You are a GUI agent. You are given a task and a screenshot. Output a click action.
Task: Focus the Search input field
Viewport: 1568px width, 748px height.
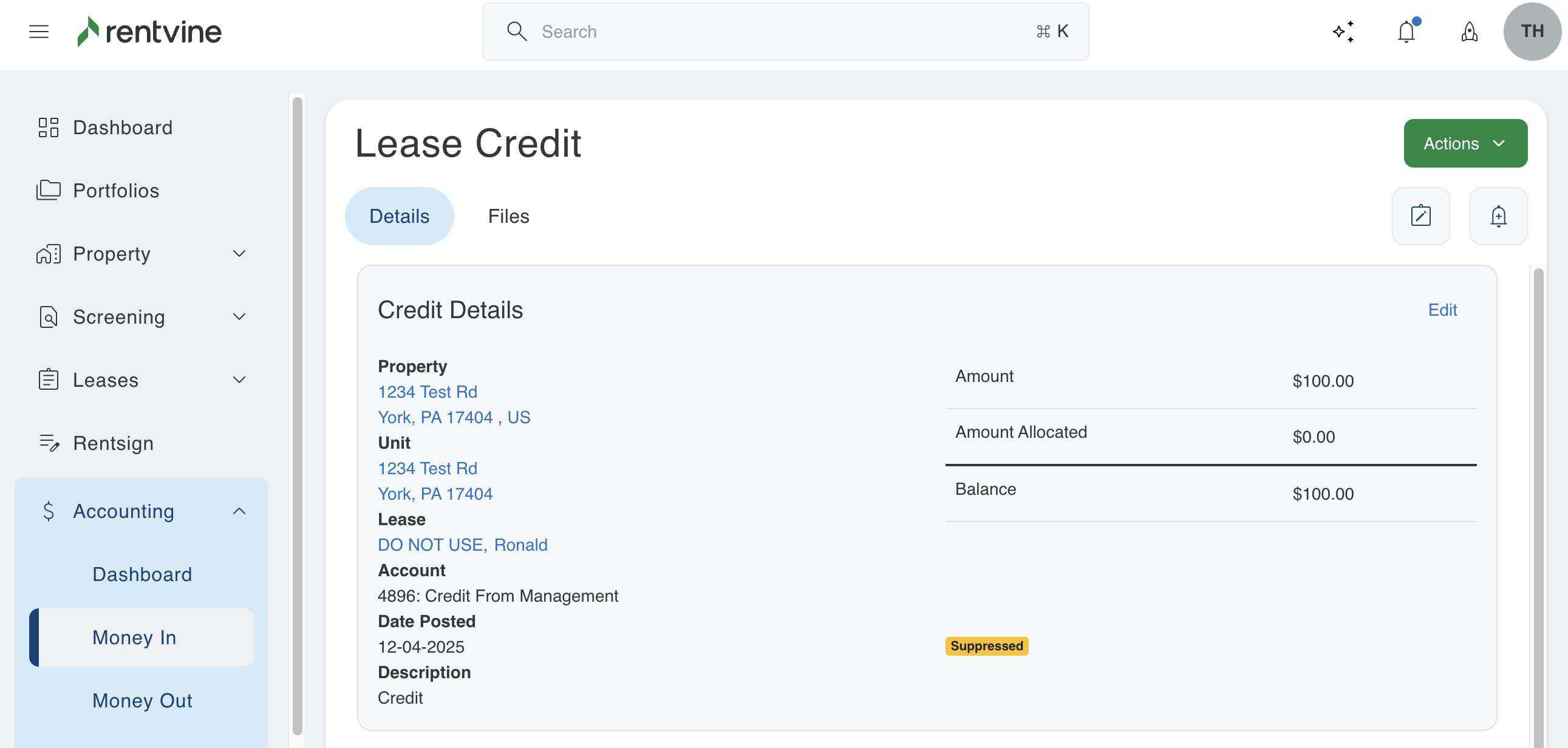click(785, 31)
